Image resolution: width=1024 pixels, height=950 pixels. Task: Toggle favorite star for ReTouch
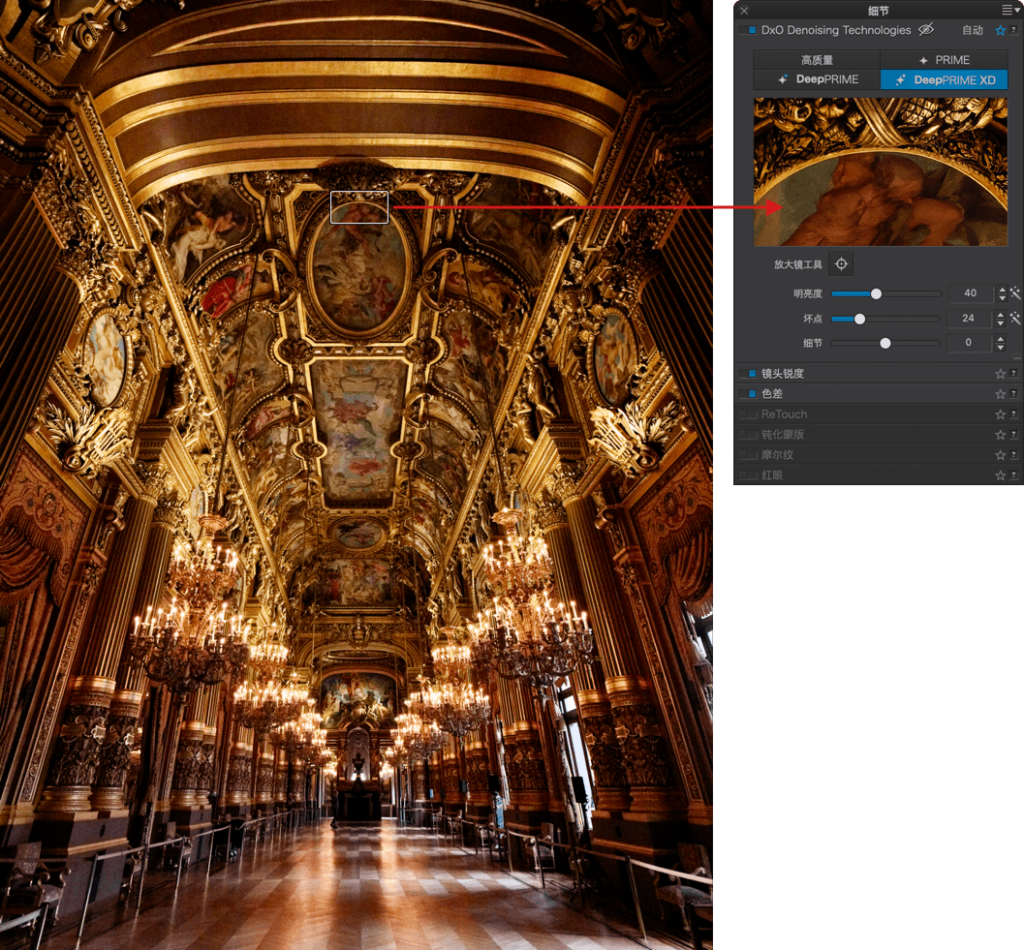[1000, 415]
